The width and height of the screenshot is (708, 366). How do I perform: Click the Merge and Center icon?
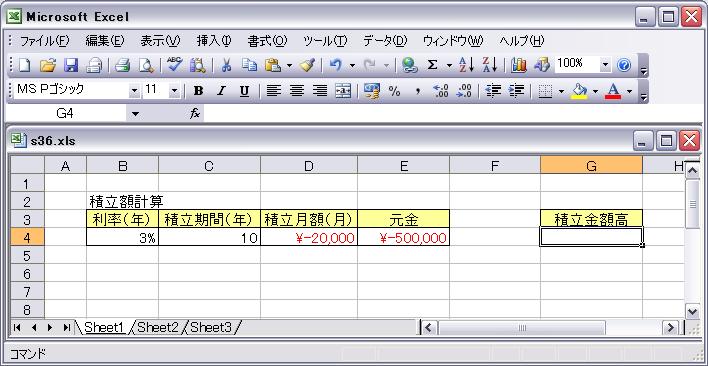pos(343,91)
